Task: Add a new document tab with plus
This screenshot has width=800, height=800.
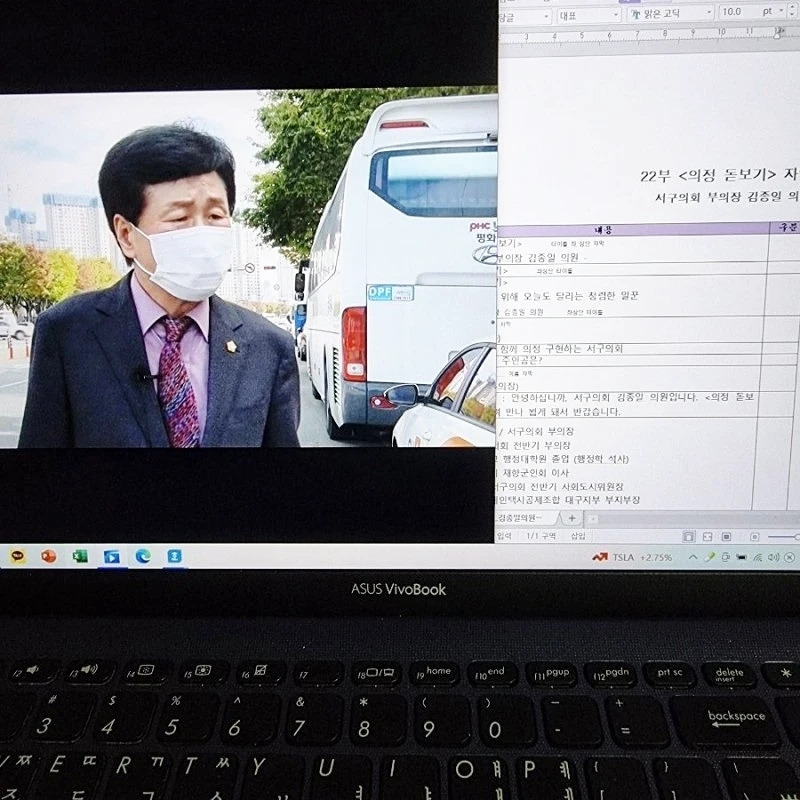Action: click(x=572, y=518)
